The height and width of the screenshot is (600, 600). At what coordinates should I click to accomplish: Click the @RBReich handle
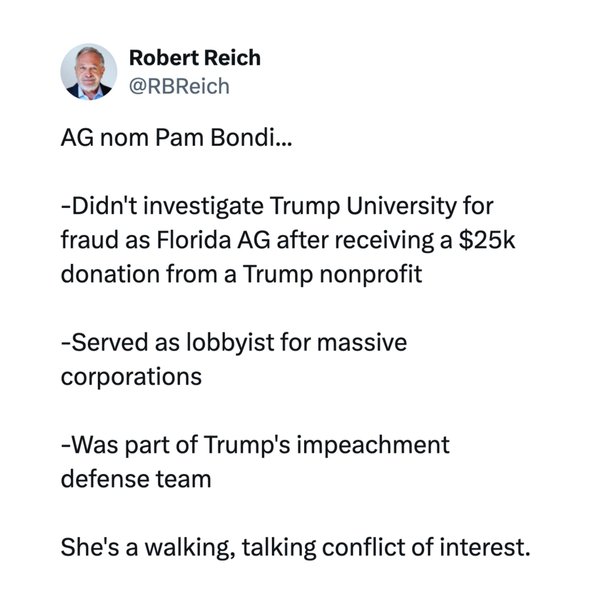(179, 86)
